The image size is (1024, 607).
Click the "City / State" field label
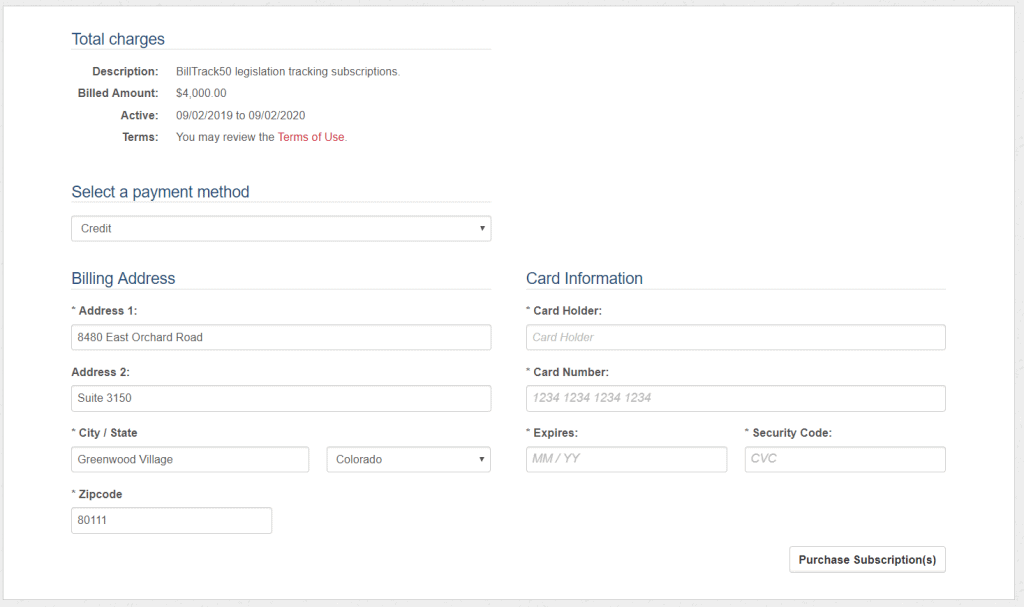[108, 433]
